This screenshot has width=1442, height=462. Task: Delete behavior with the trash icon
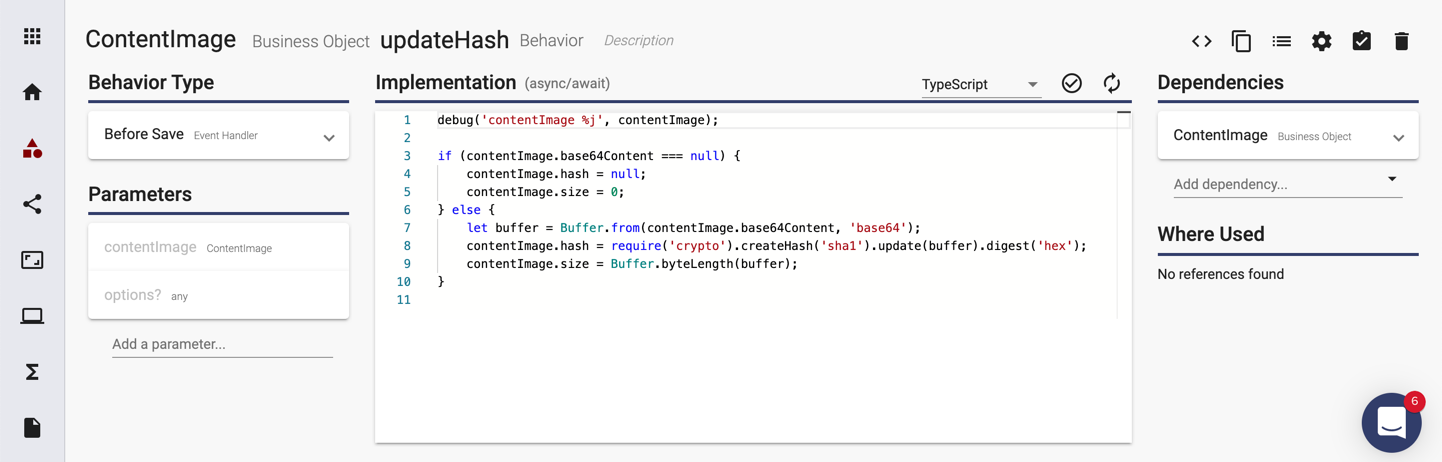click(1401, 41)
